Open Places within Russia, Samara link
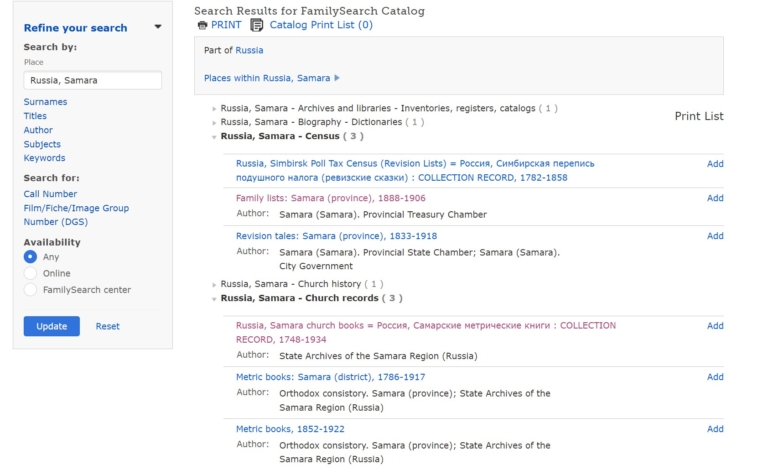Viewport: 768px width, 470px height. [267, 78]
